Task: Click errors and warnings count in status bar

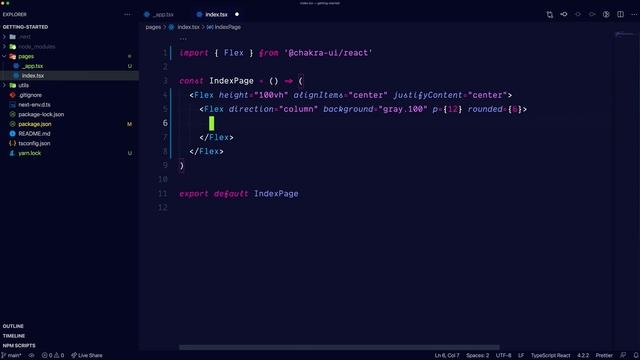Action: point(53,355)
